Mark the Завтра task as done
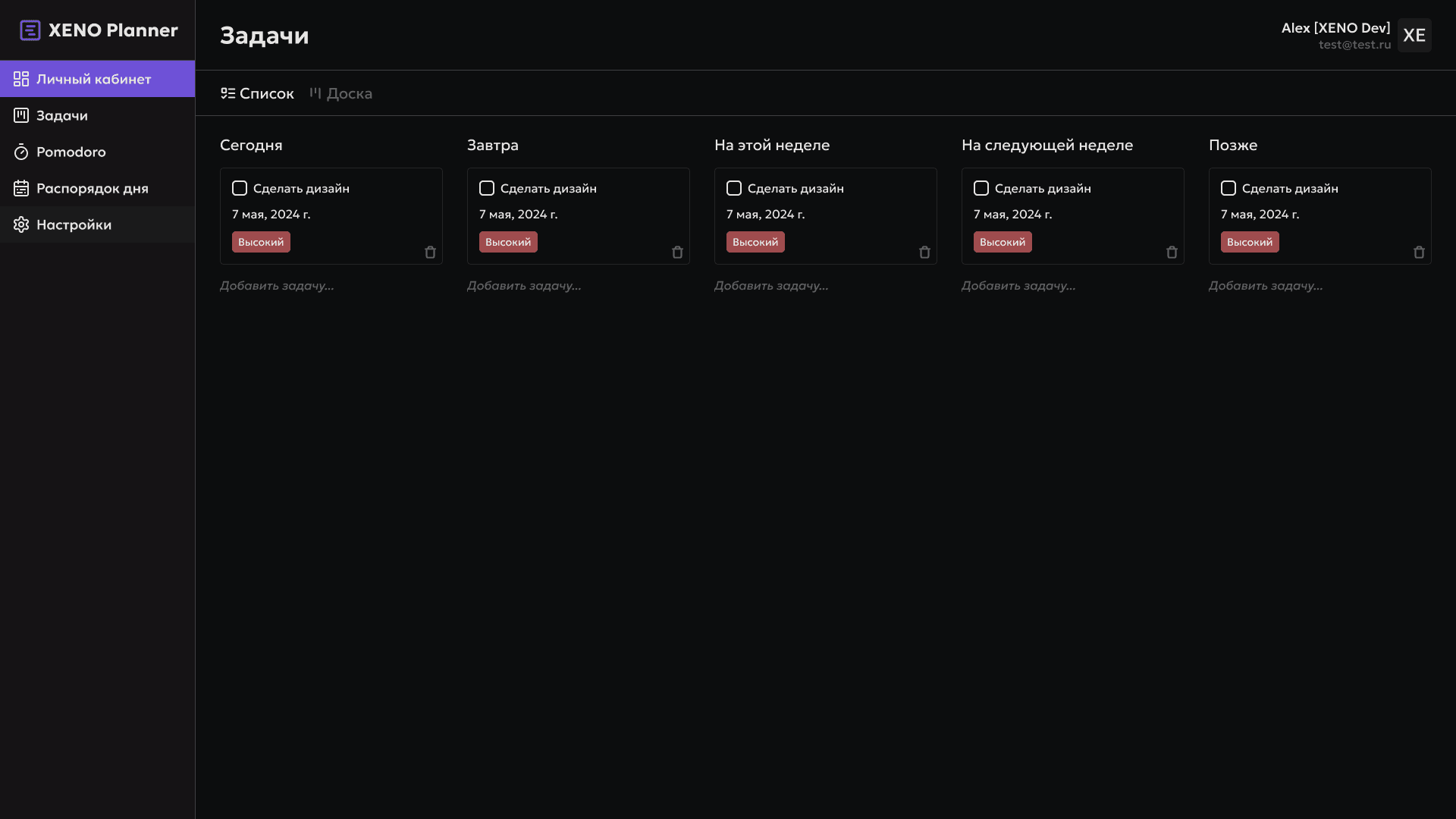 (487, 188)
